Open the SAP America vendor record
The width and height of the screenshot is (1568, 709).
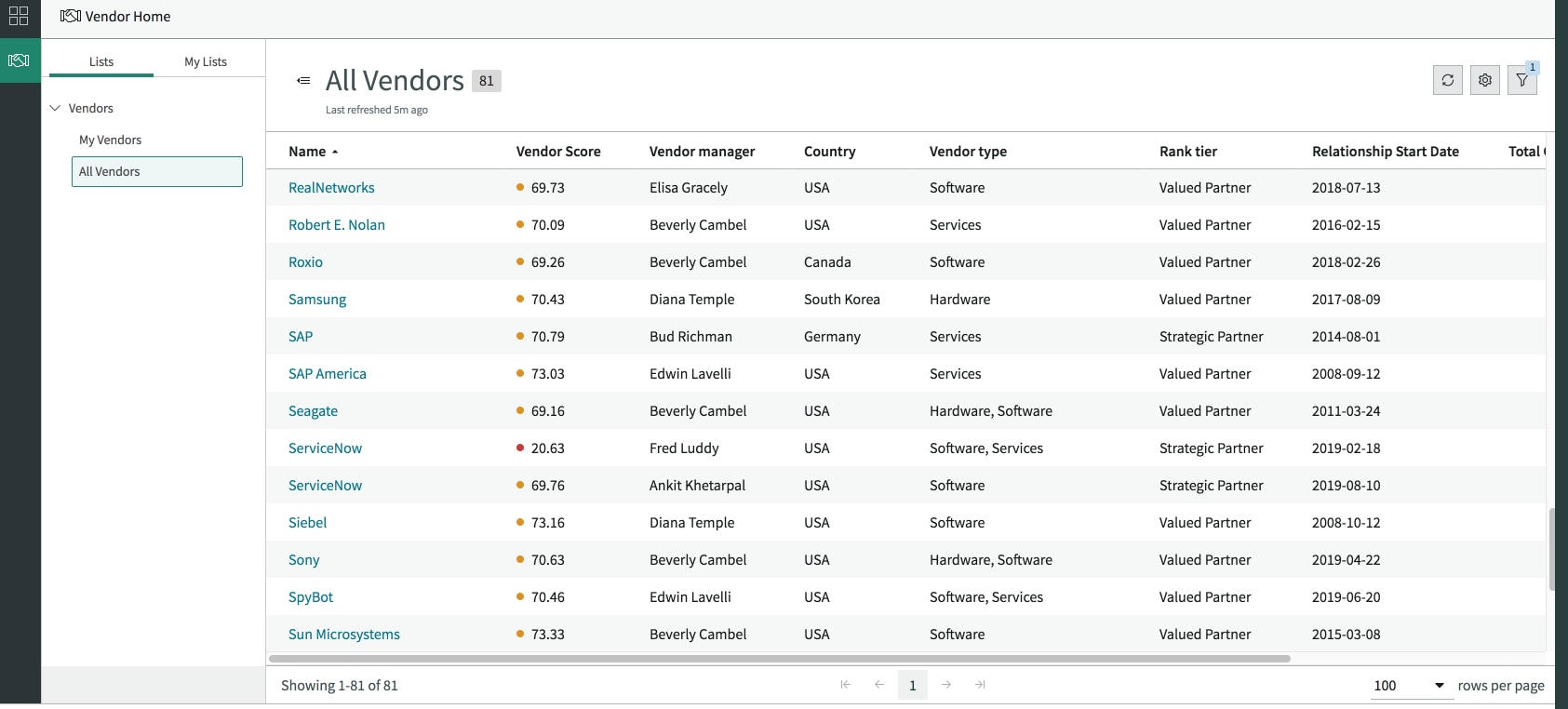pyautogui.click(x=328, y=373)
